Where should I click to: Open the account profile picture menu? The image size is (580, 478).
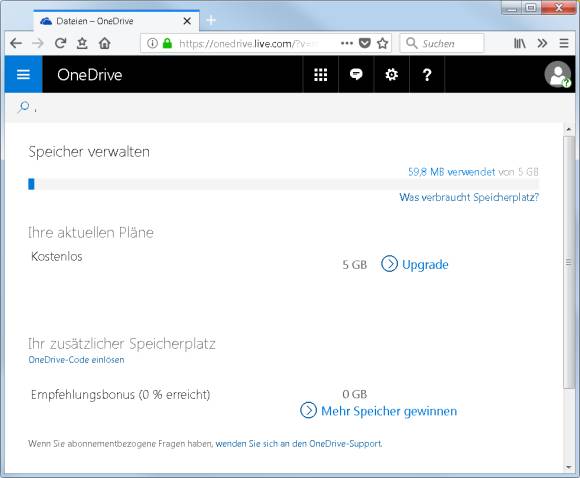coord(557,74)
